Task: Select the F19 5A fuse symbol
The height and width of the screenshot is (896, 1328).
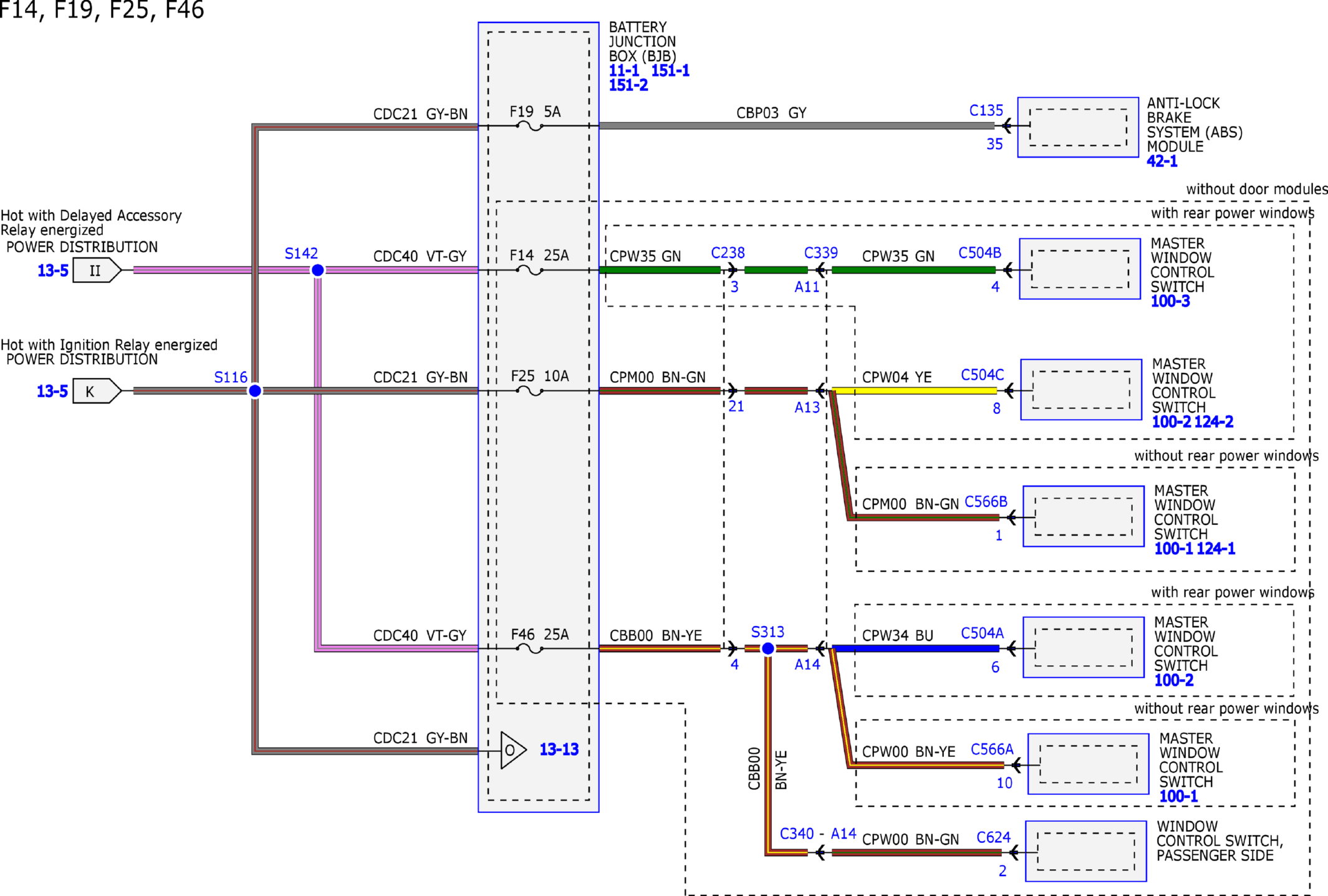Action: 529,126
